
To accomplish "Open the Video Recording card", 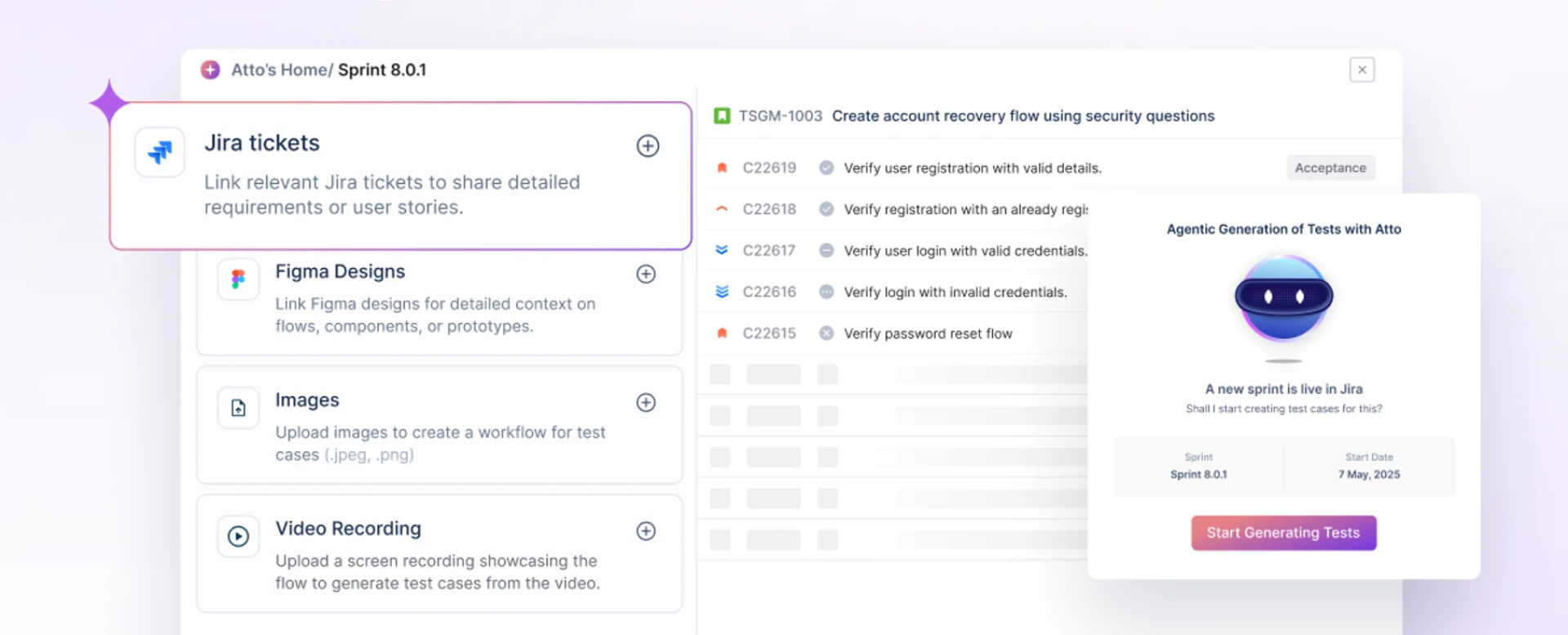I will point(439,553).
